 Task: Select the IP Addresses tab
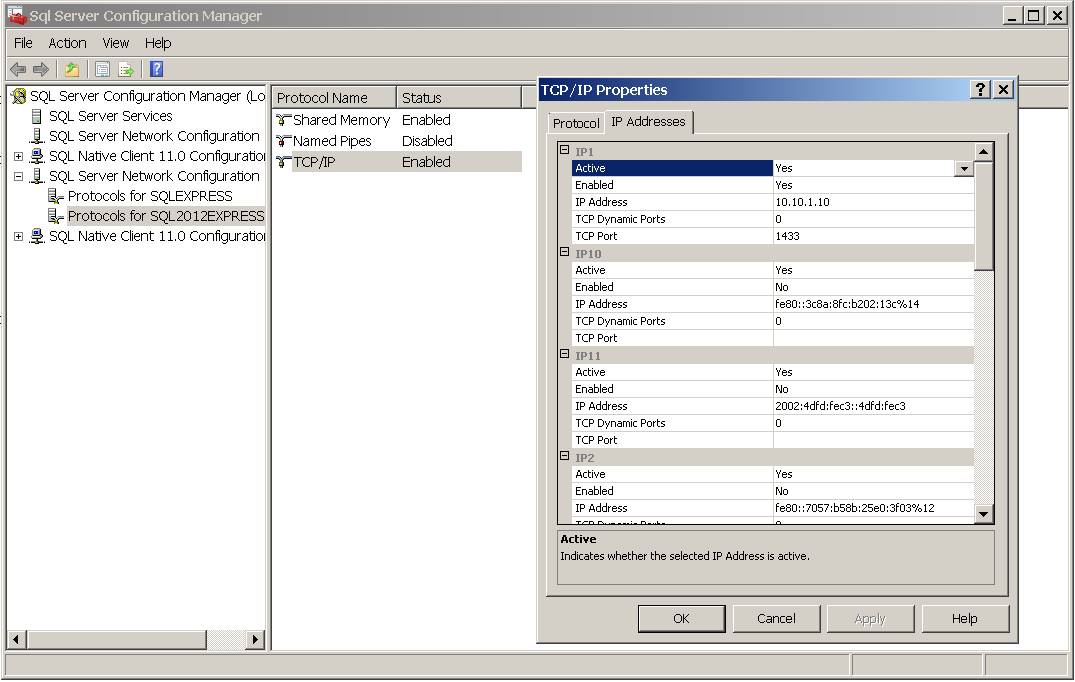(x=649, y=121)
